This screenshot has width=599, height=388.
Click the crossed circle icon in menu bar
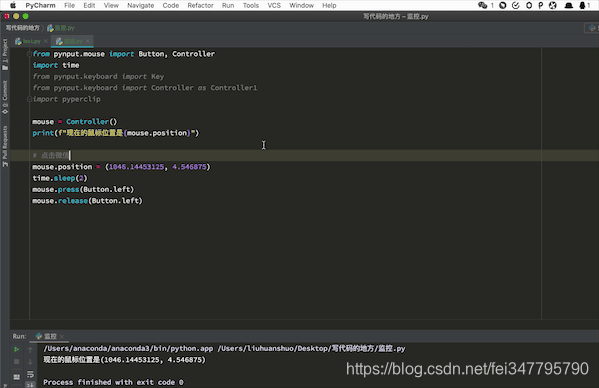(553, 5)
